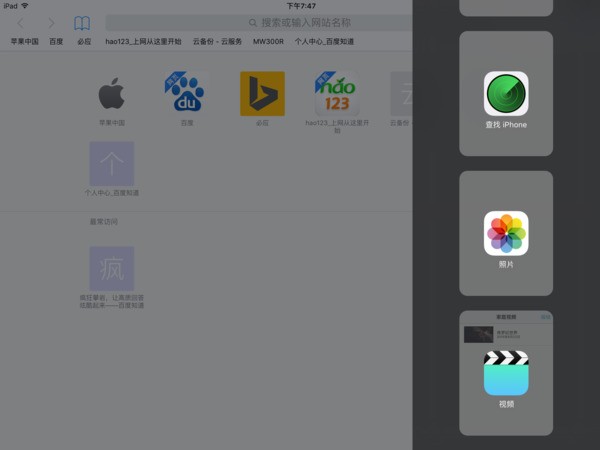Open 个人中心_百度知道 in the favorites bar
This screenshot has height=450, width=600.
click(x=324, y=41)
